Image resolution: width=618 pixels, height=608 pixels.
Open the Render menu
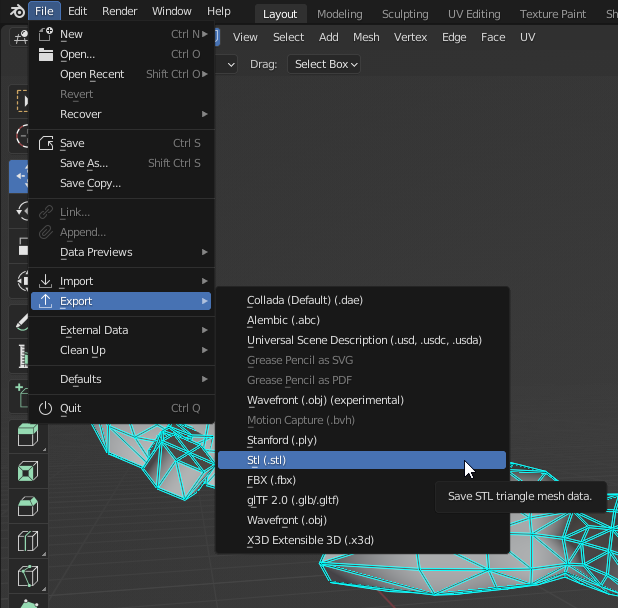coord(119,11)
